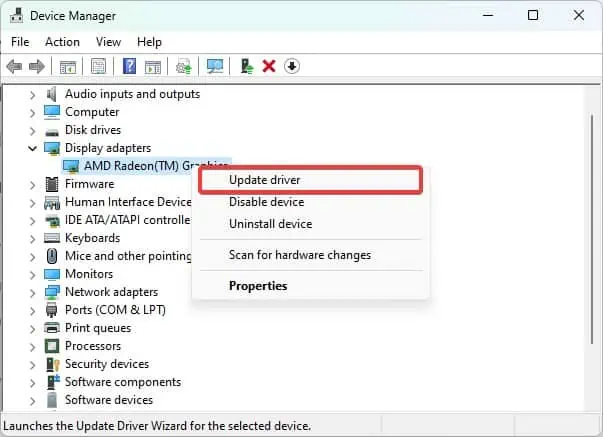
Task: Select the AMD Radeon(TM) Graphics entry
Action: [x=146, y=166]
